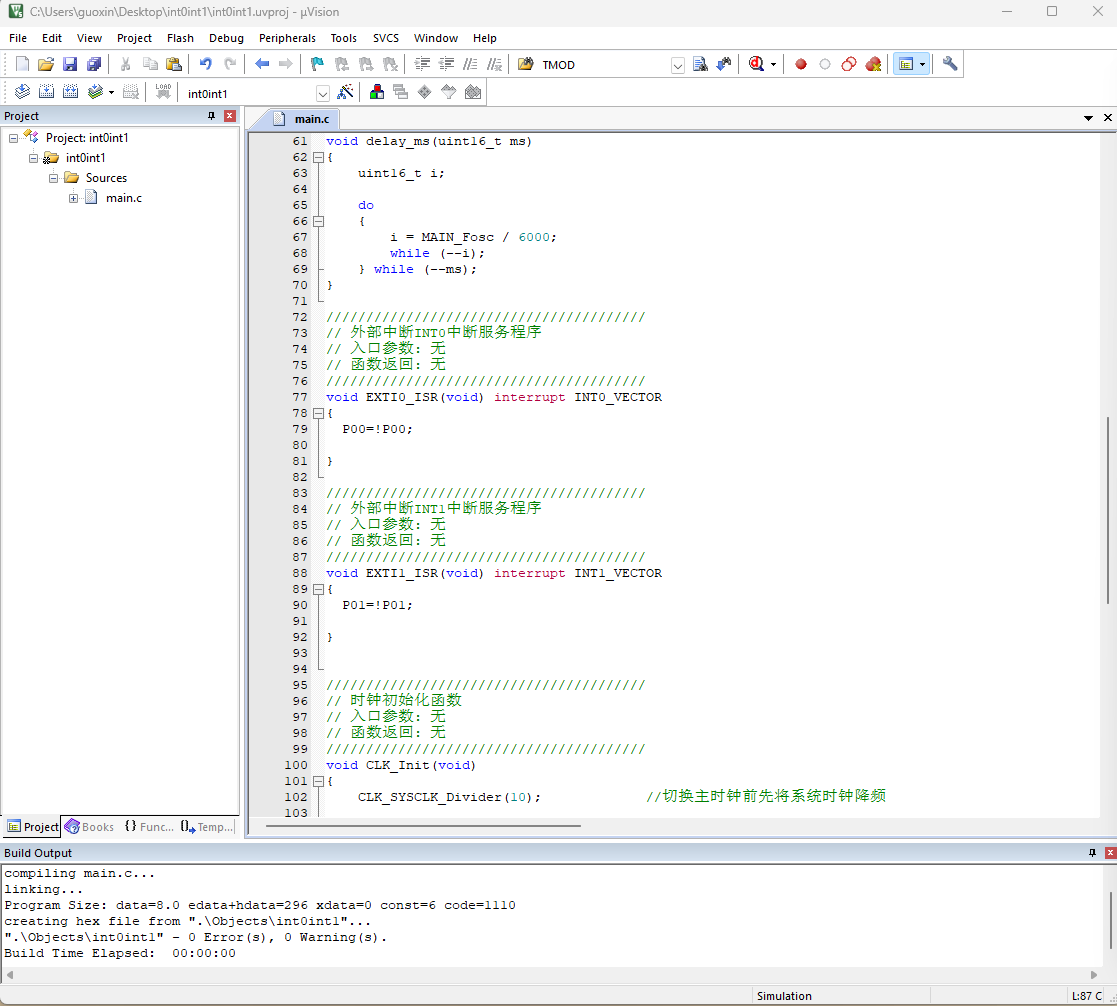1117x1006 pixels.
Task: Click the Manage Project Items icon
Action: [x=377, y=92]
